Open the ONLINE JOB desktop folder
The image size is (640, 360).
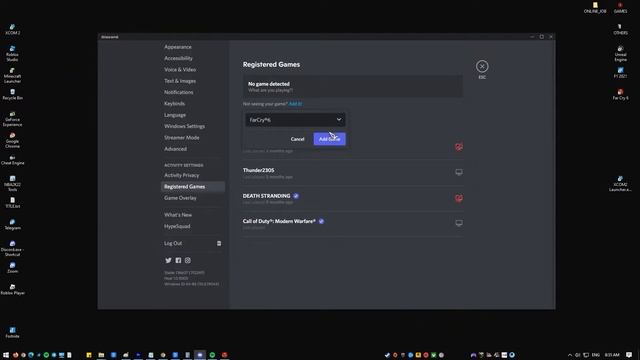[595, 7]
